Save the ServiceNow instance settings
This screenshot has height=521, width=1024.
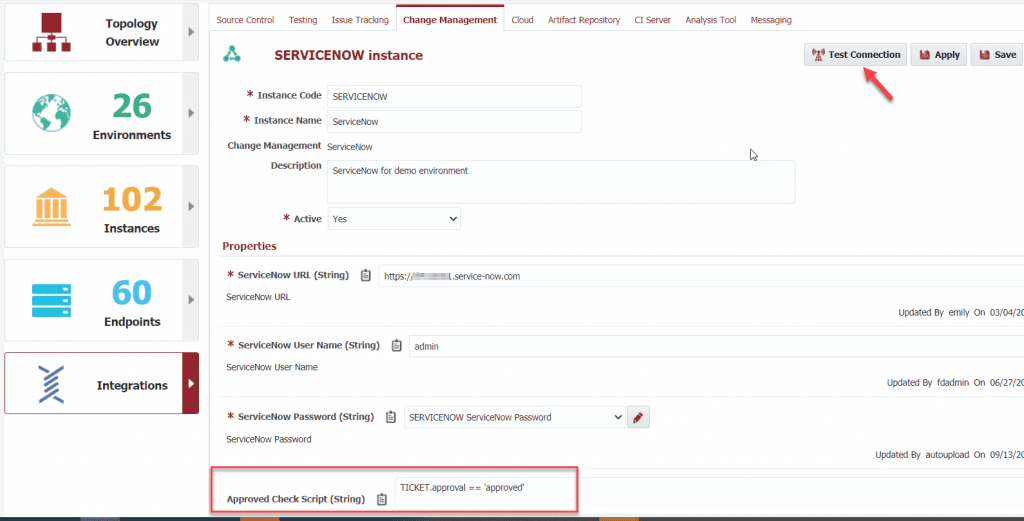pos(996,55)
